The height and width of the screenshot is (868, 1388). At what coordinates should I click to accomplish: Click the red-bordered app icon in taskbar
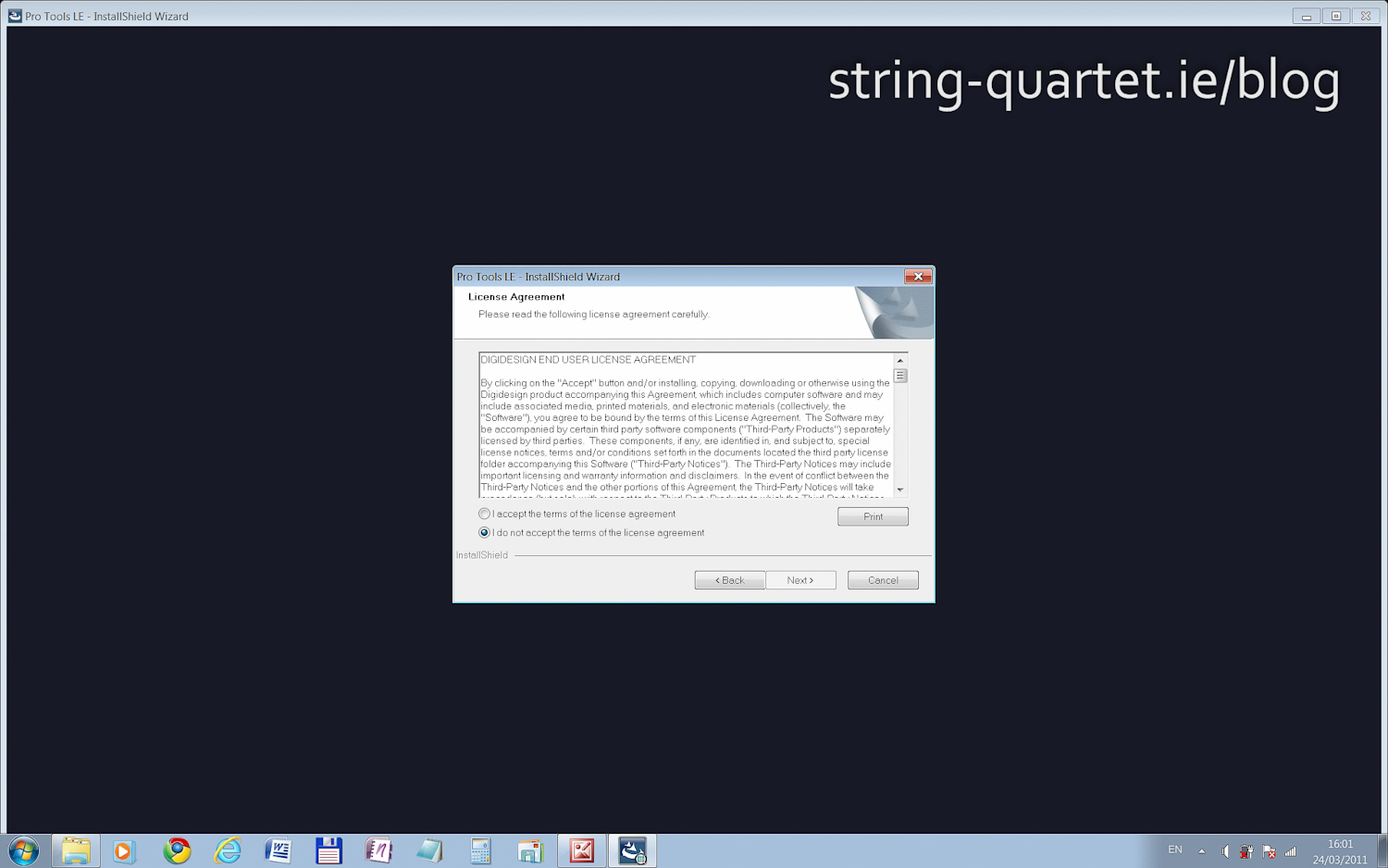(x=581, y=850)
